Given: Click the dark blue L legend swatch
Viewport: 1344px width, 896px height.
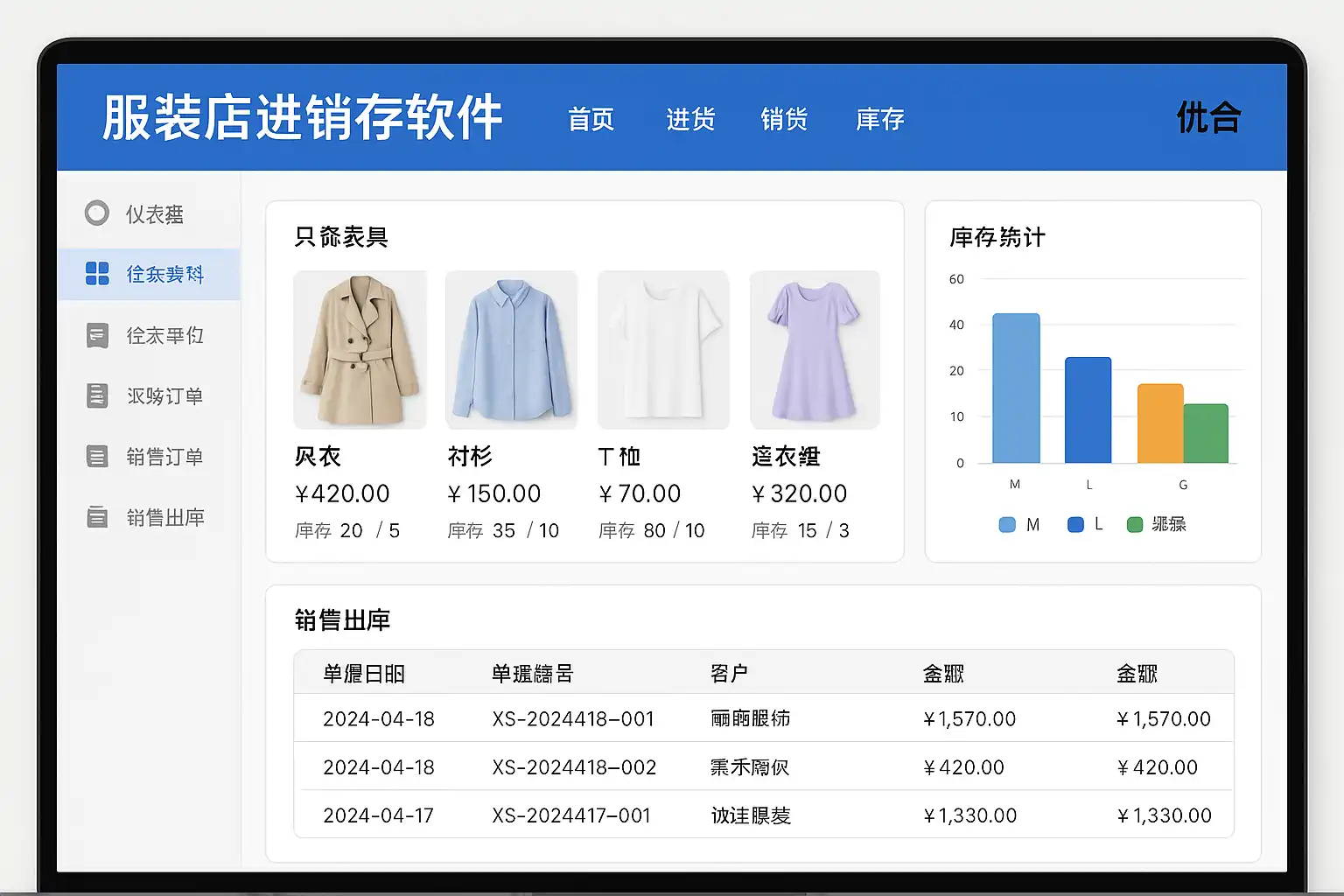Looking at the screenshot, I should [1075, 525].
